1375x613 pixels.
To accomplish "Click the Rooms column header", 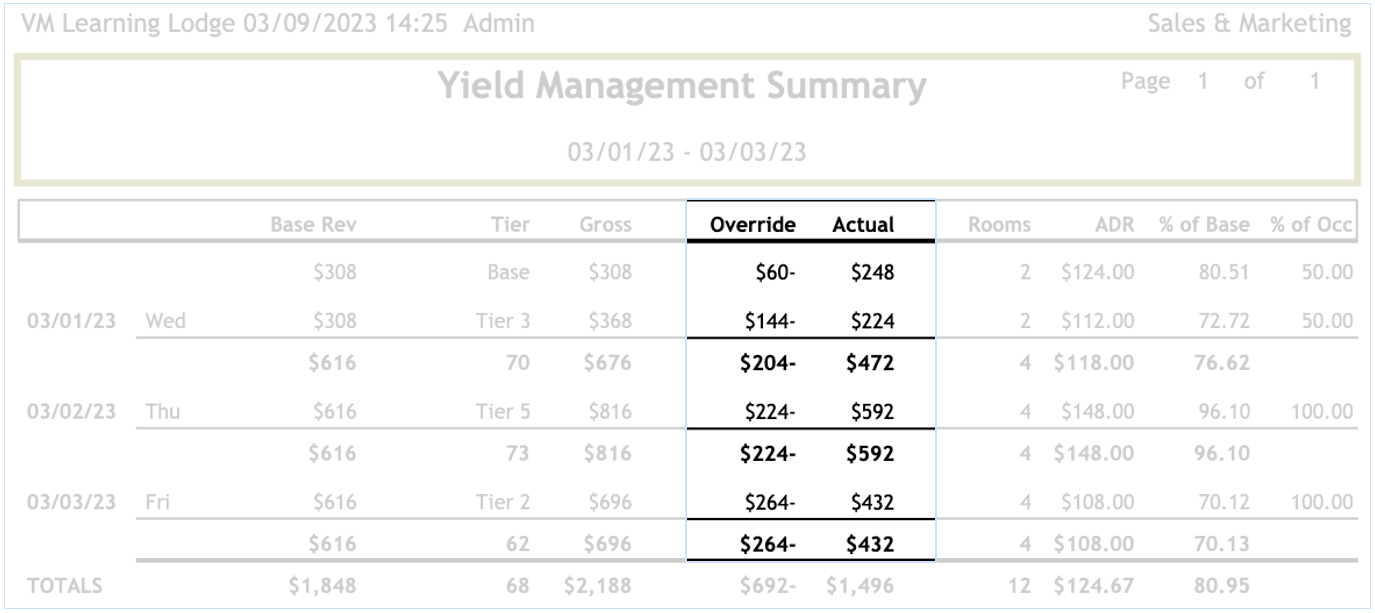I will click(x=999, y=225).
